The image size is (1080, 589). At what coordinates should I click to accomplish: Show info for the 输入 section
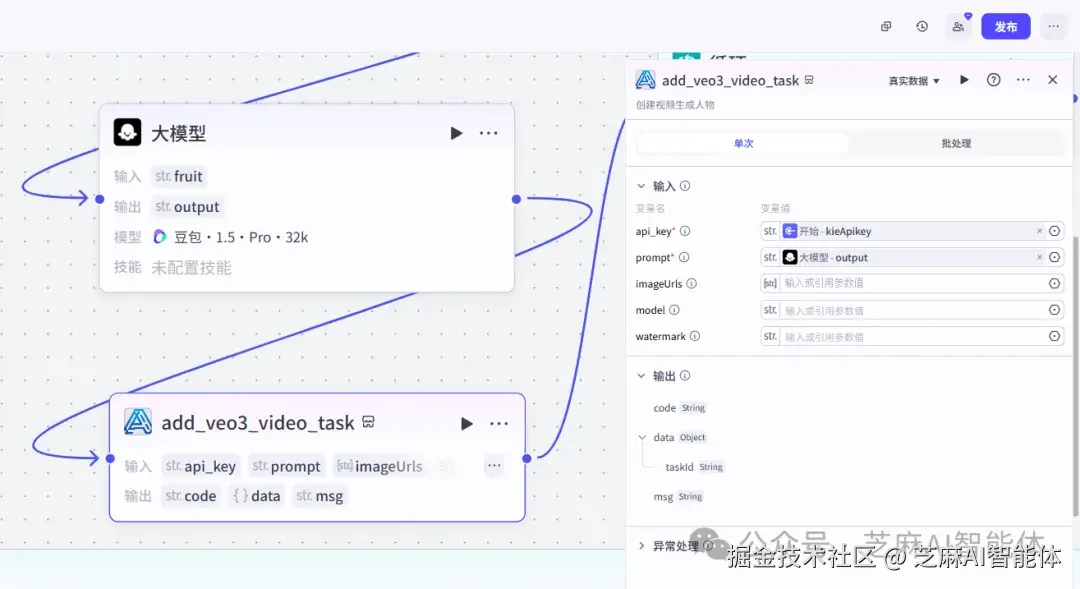[685, 186]
